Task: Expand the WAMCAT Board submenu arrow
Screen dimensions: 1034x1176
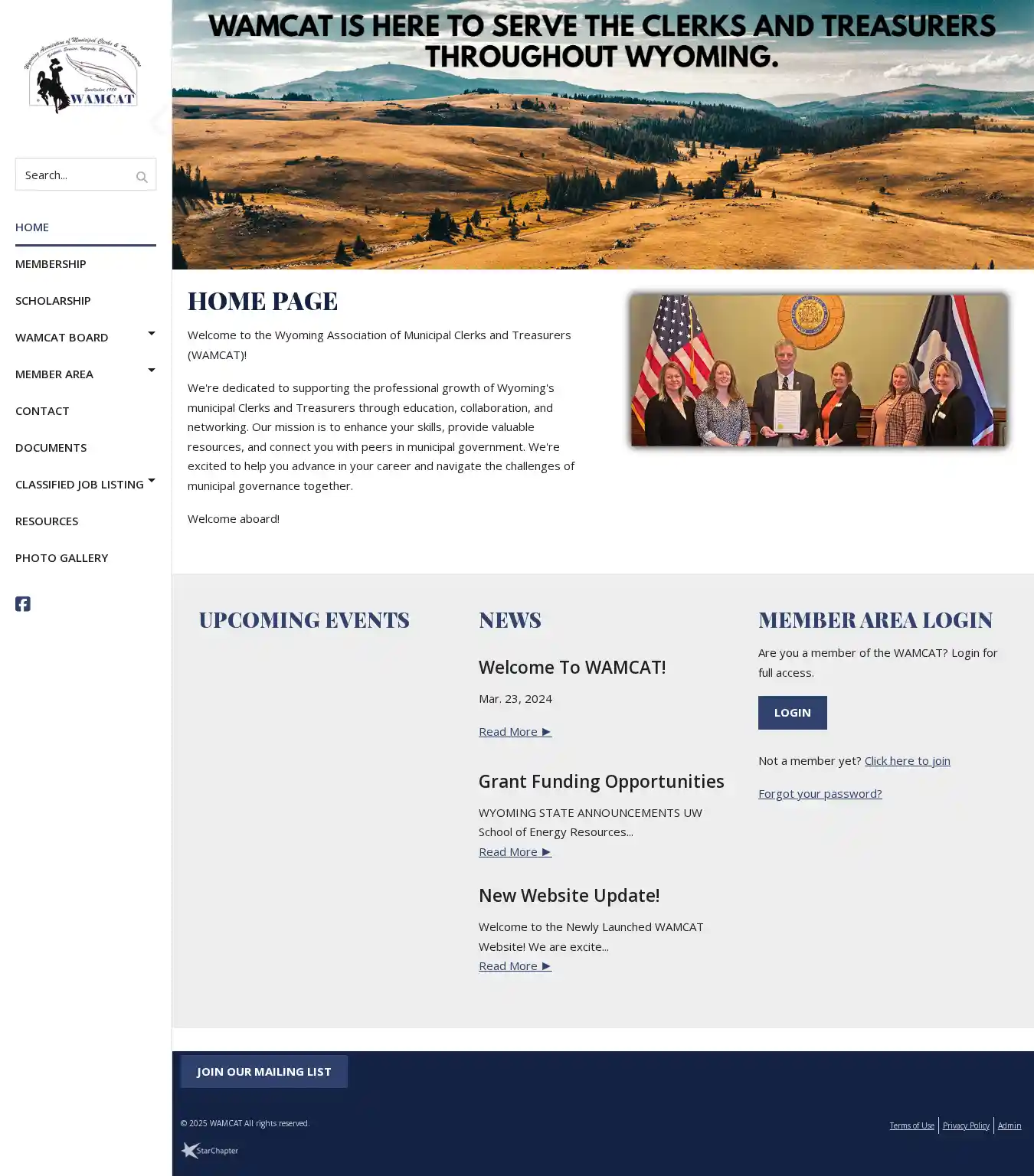Action: (151, 334)
